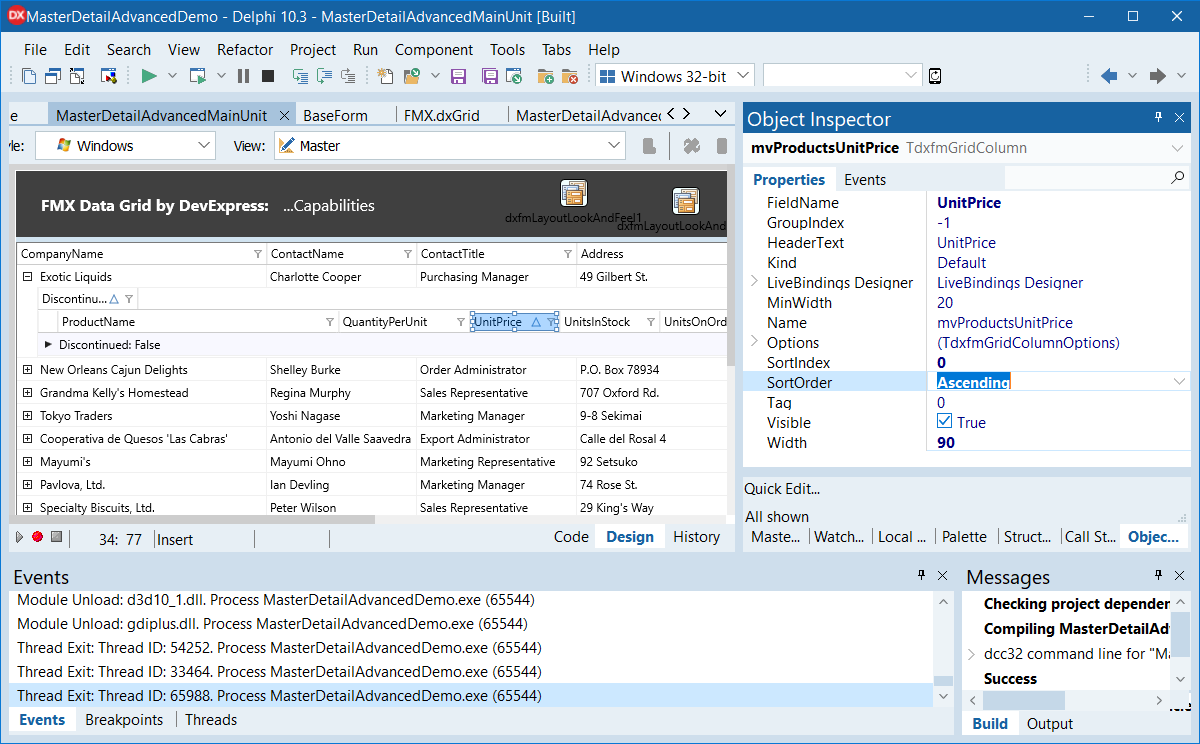Image resolution: width=1200 pixels, height=744 pixels.
Task: Open the Refactor menu
Action: [x=245, y=50]
